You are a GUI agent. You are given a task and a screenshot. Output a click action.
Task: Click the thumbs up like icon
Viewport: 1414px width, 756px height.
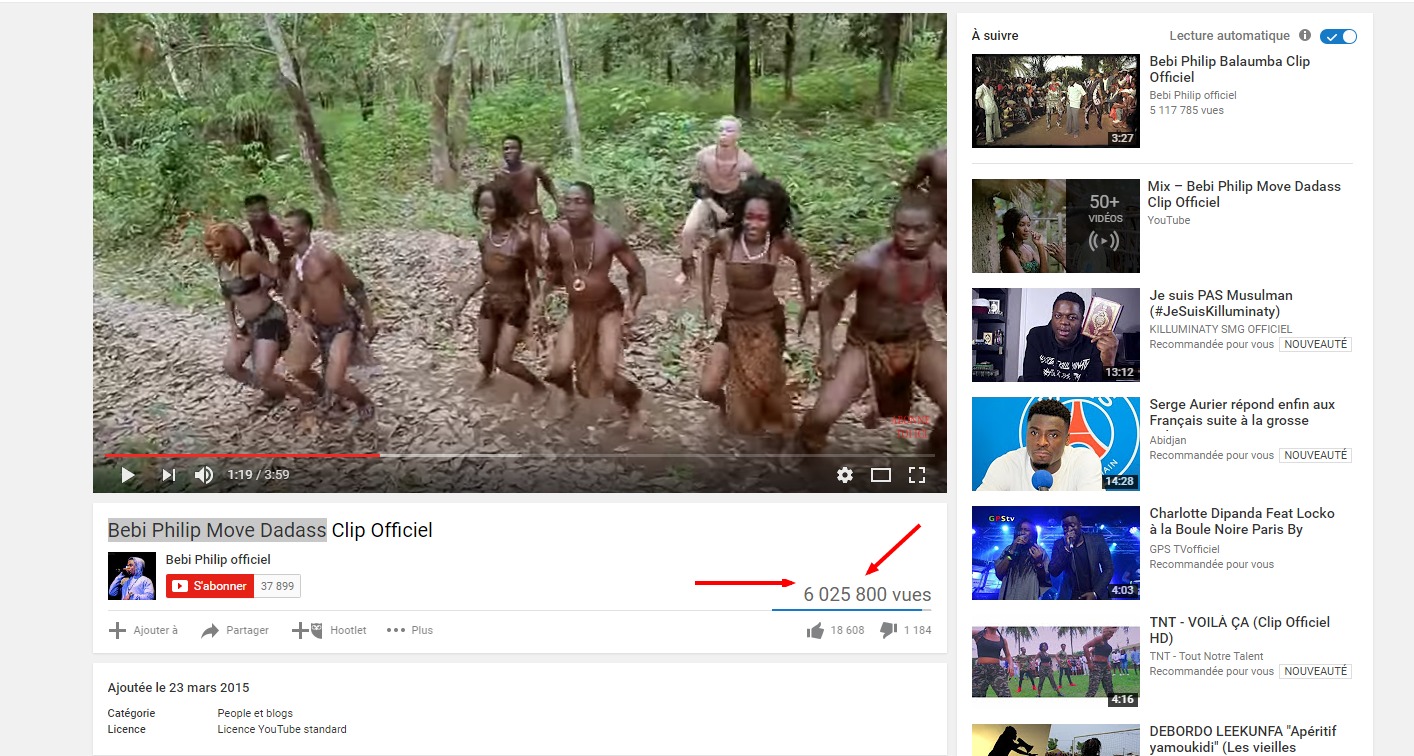[x=815, y=630]
